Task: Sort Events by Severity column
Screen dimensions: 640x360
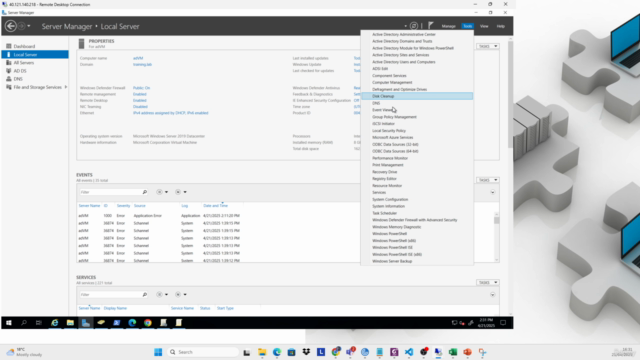Action: pyautogui.click(x=123, y=206)
